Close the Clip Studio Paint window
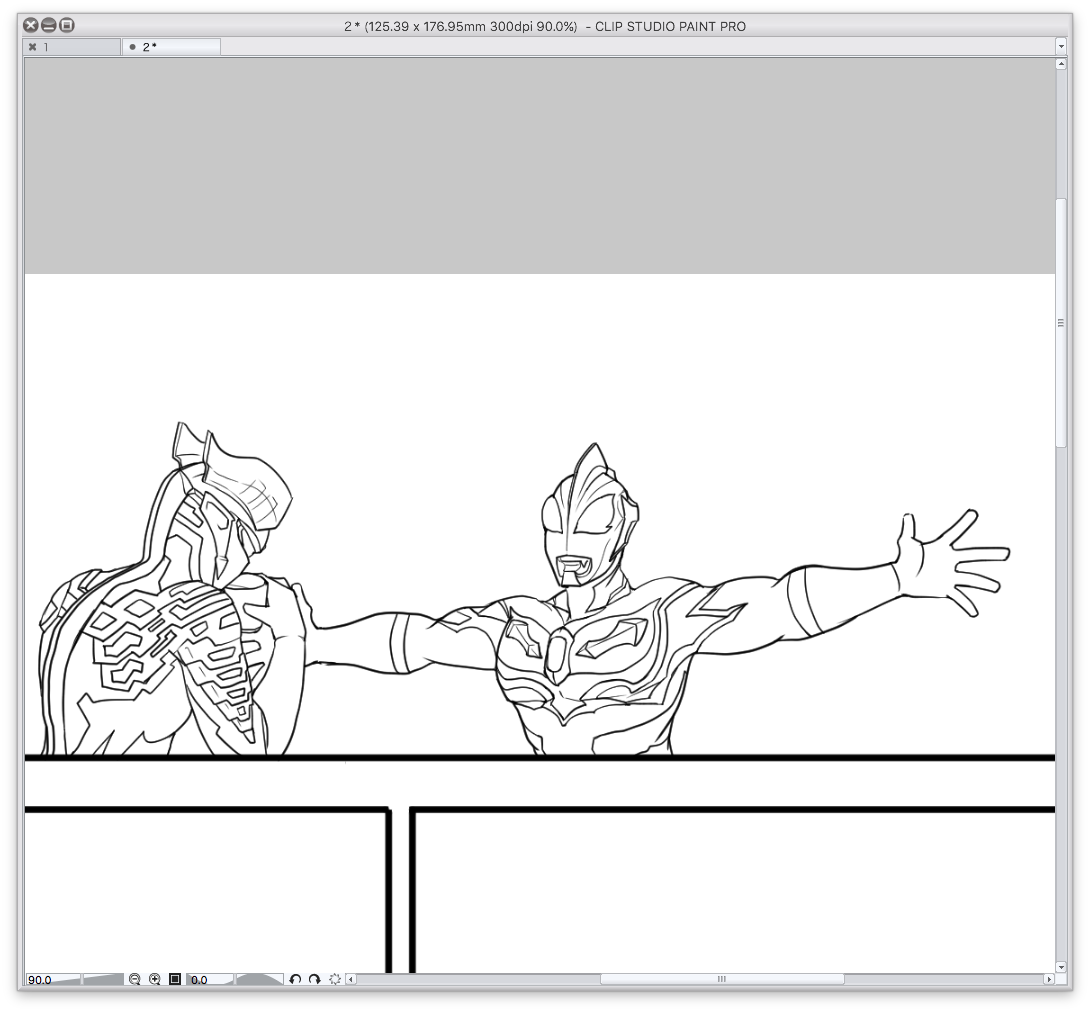The height and width of the screenshot is (1012, 1090). click(31, 26)
